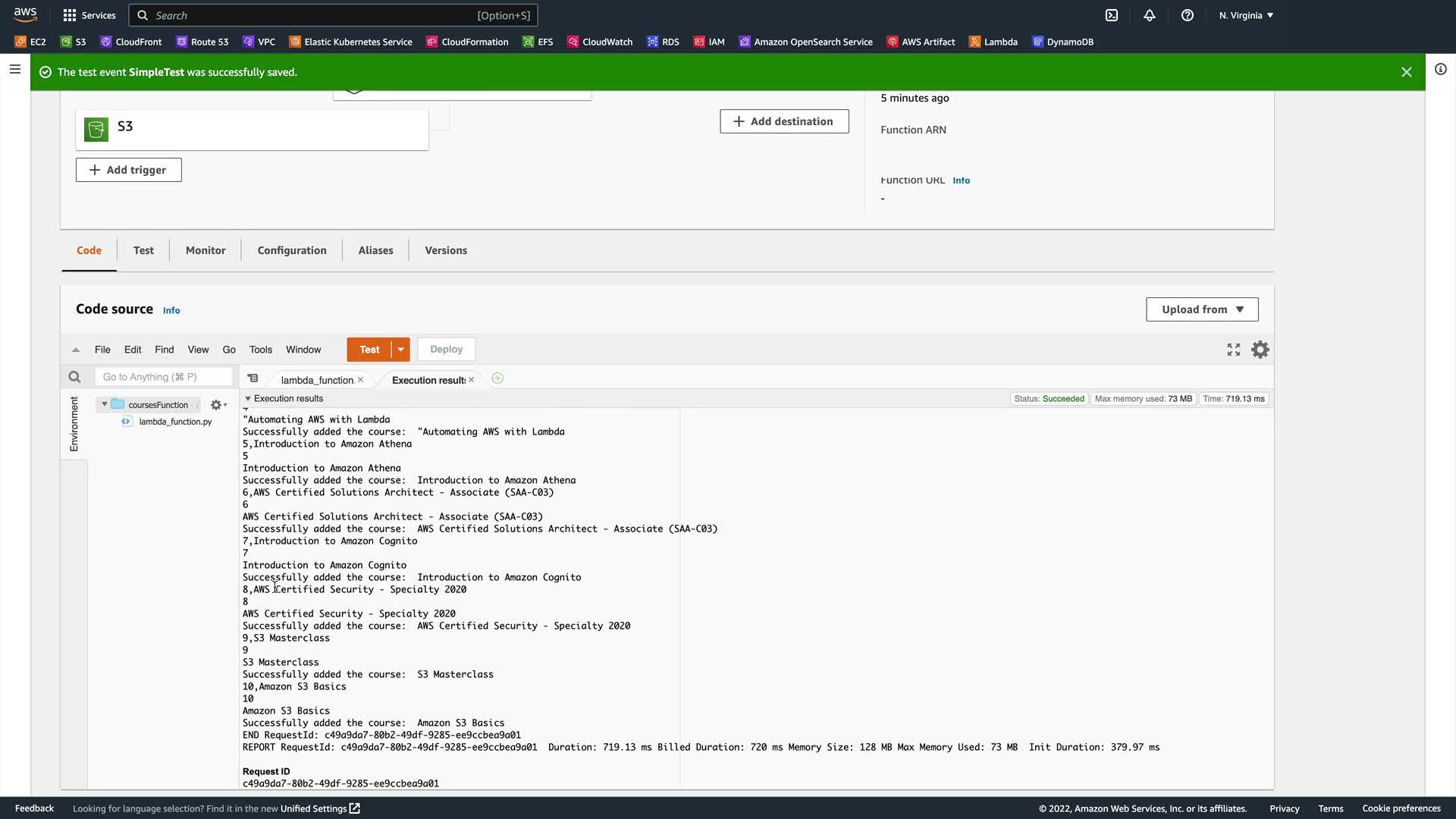Click the Add destination button

[x=784, y=121]
